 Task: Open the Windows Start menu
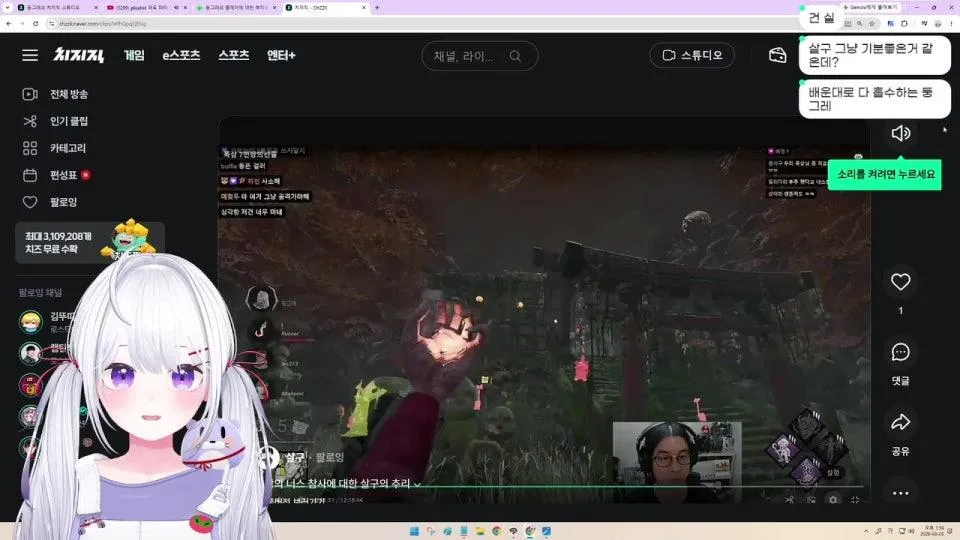[x=414, y=531]
